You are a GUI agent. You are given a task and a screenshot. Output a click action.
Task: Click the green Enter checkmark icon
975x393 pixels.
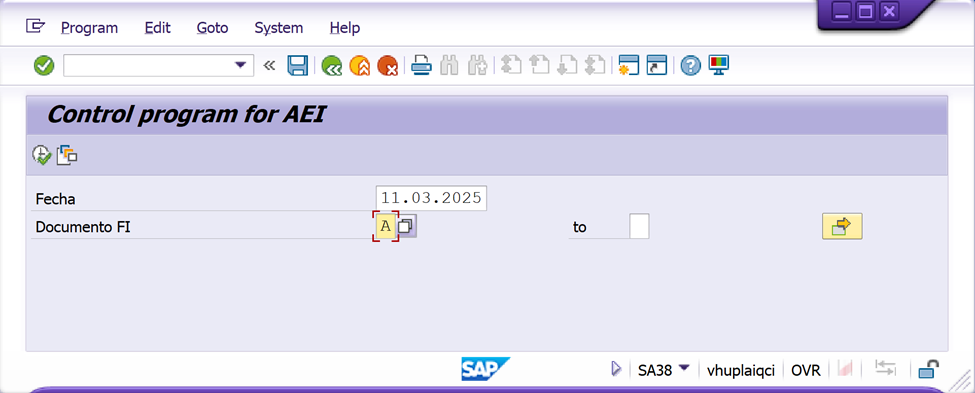click(44, 65)
